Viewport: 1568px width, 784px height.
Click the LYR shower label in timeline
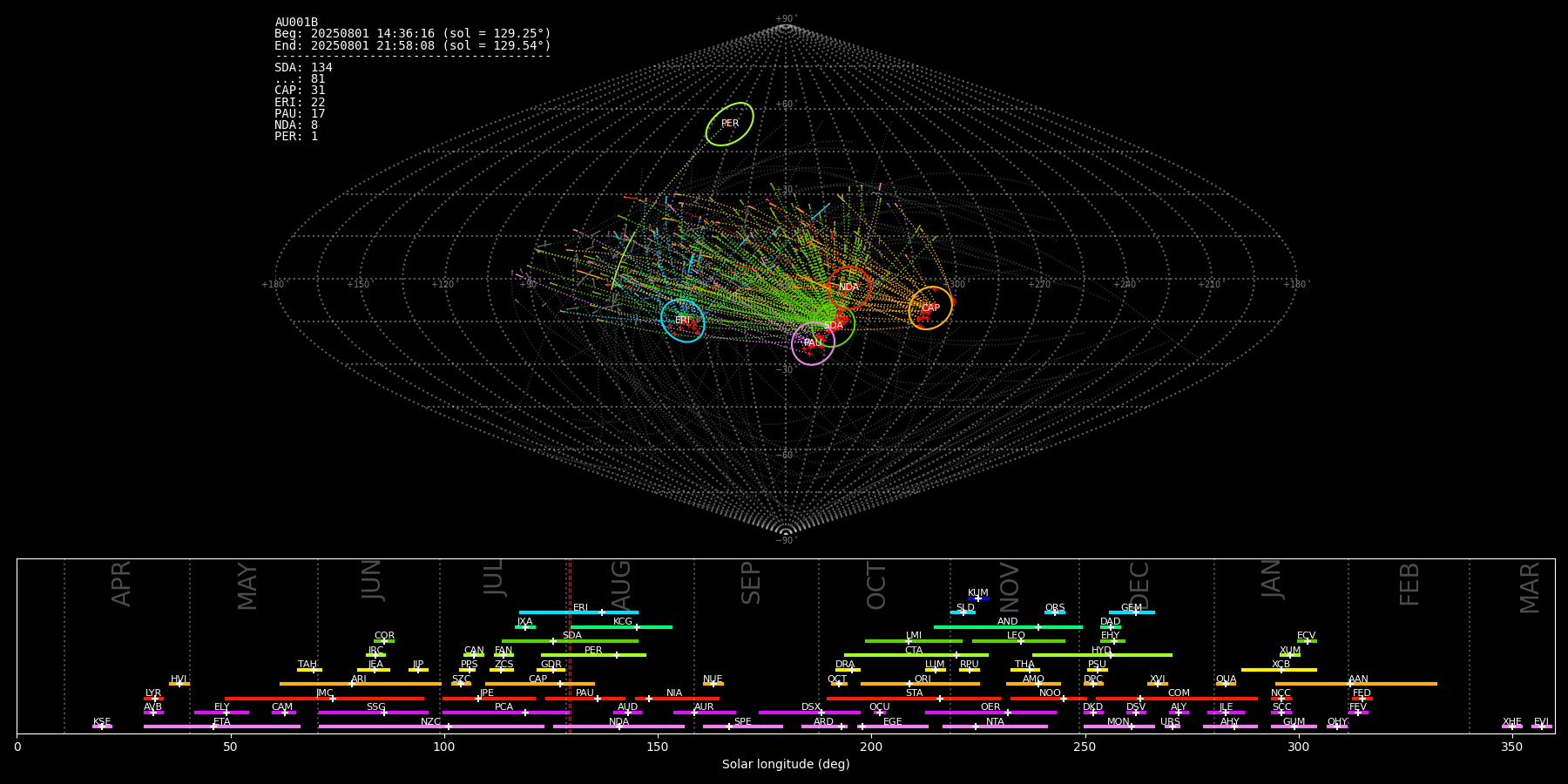[153, 693]
